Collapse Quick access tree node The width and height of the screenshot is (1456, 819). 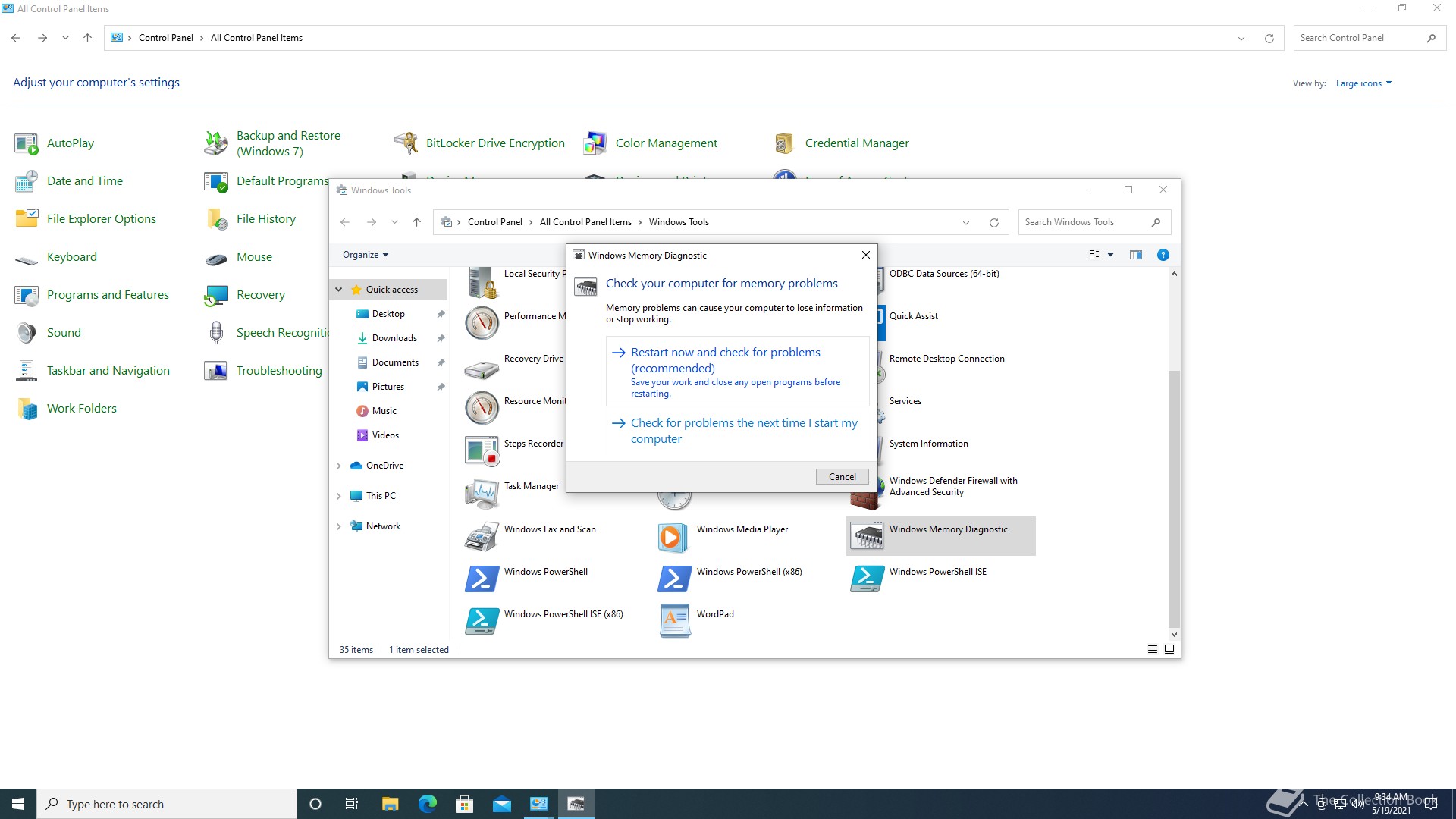[x=339, y=290]
